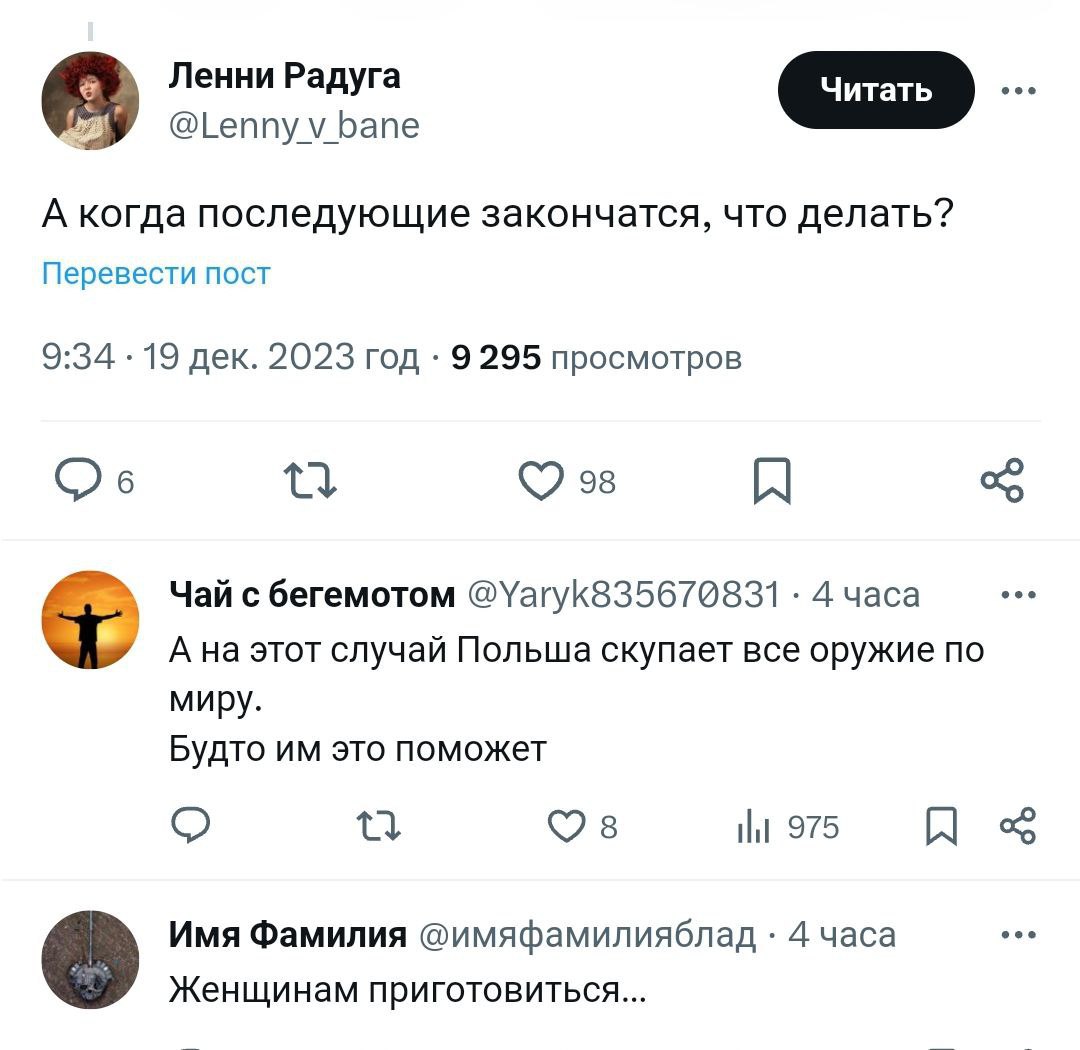This screenshot has height=1050, width=1080.
Task: Click the Перевести пост link
Action: click(156, 274)
